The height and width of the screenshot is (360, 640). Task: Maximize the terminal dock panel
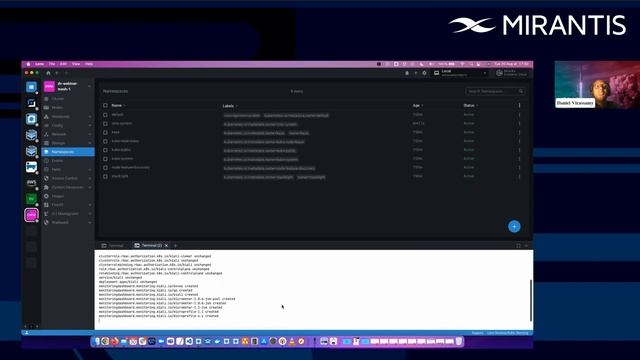pos(518,246)
